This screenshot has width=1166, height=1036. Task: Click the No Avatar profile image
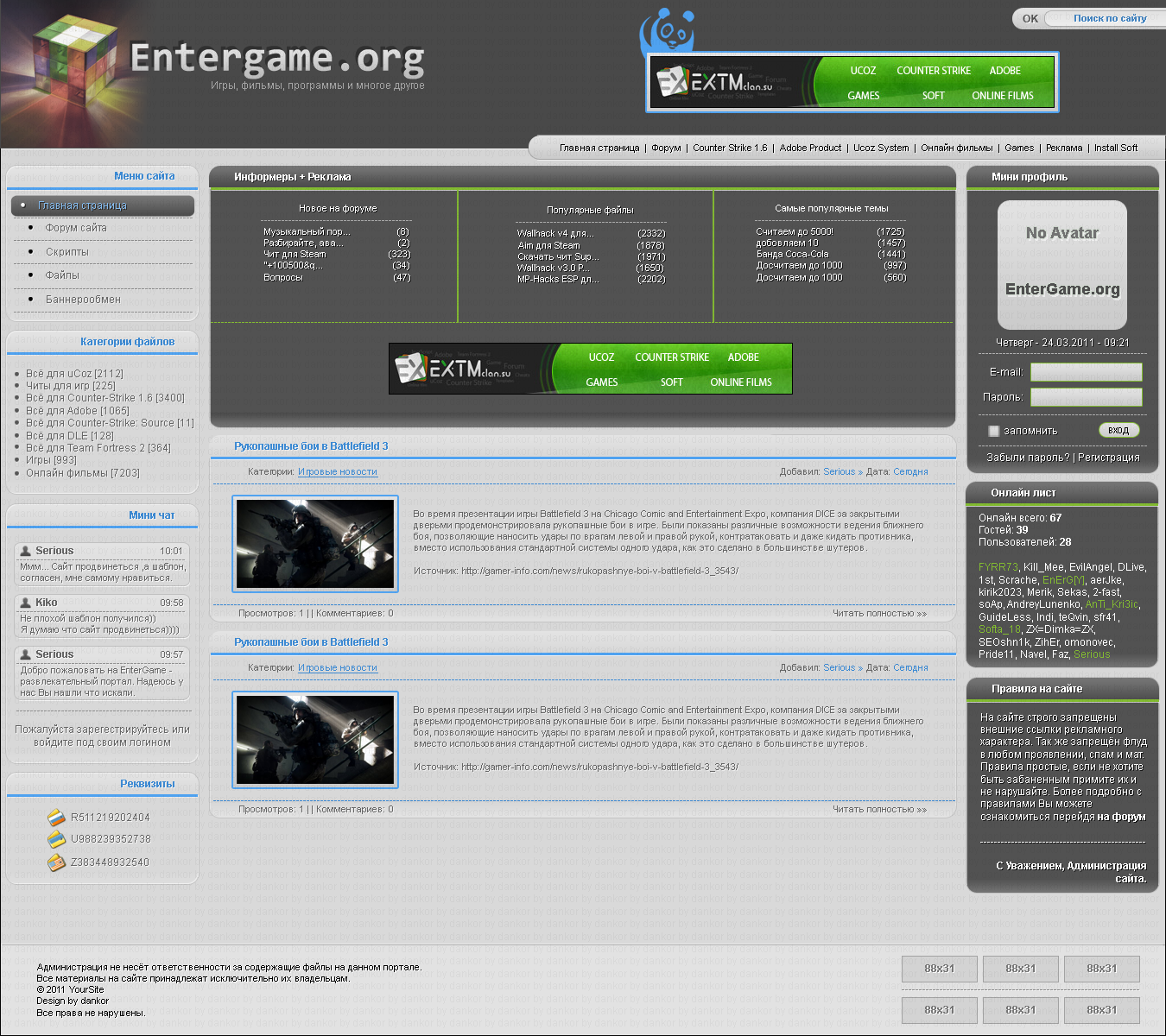click(x=1062, y=265)
